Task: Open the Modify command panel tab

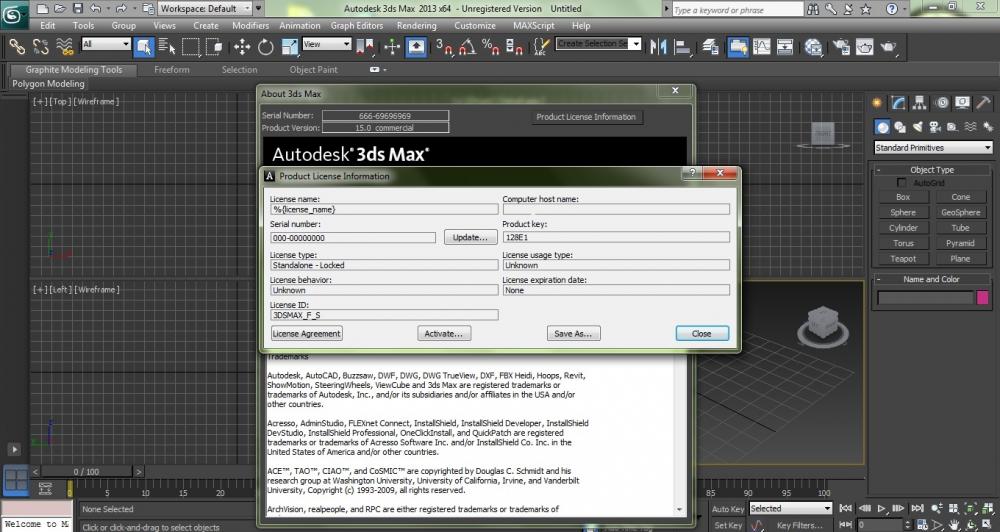Action: pos(898,103)
